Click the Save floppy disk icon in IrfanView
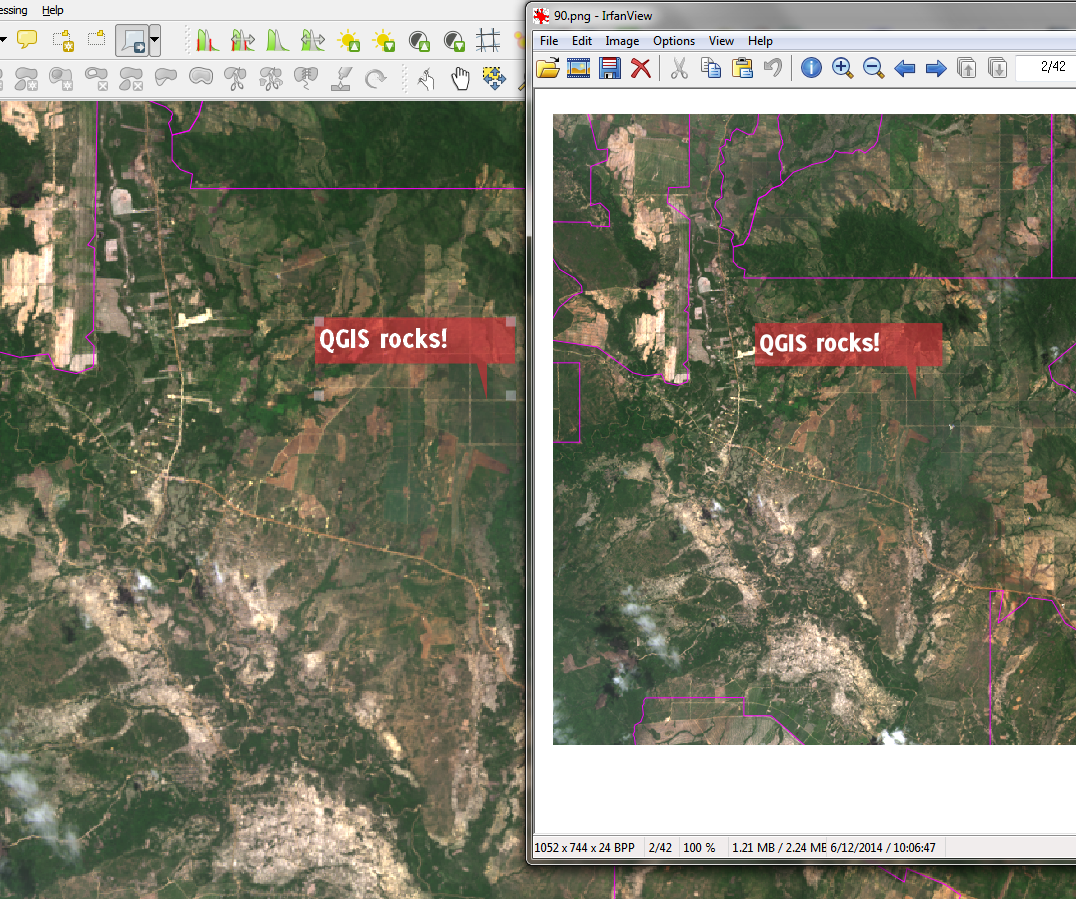The image size is (1076, 899). [609, 68]
